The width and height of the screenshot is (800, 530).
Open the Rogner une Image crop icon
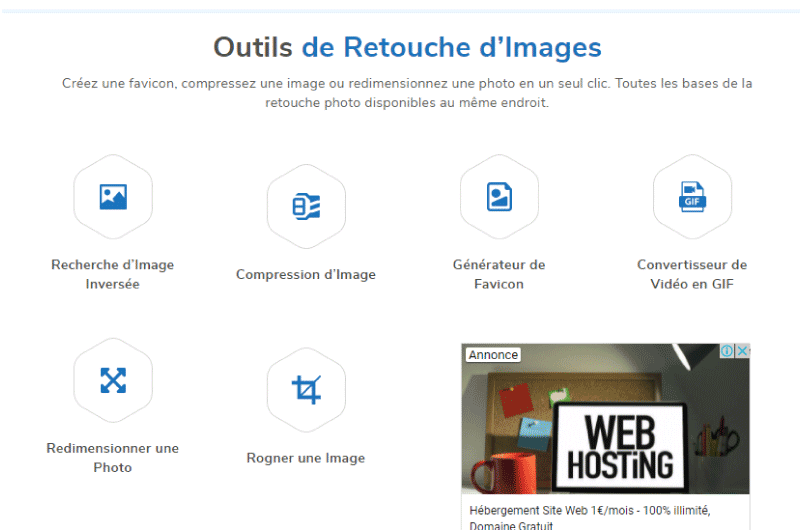click(x=306, y=390)
